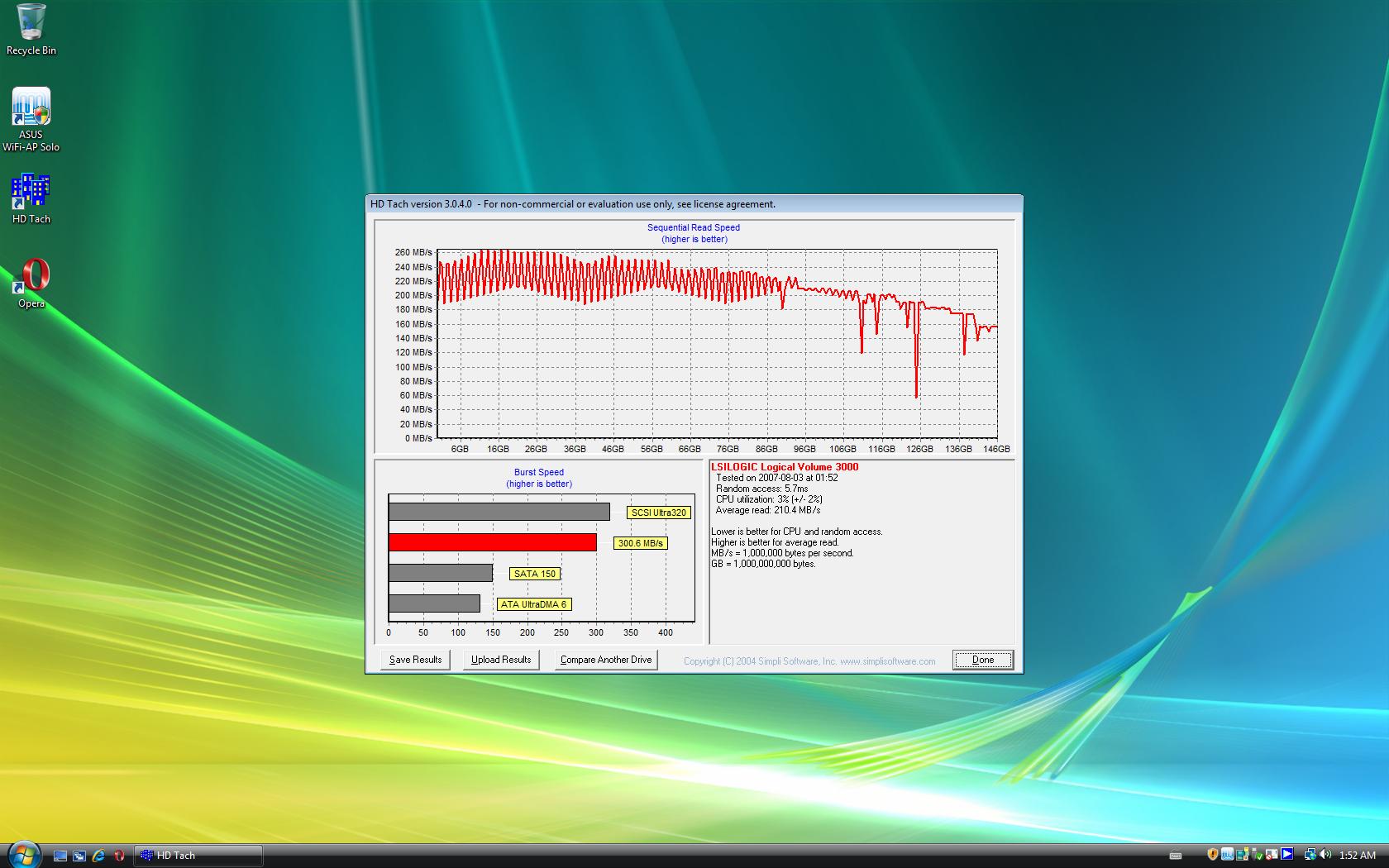The width and height of the screenshot is (1389, 868).
Task: Click the gray ATA UltraDMA 6 bar
Action: pos(435,603)
